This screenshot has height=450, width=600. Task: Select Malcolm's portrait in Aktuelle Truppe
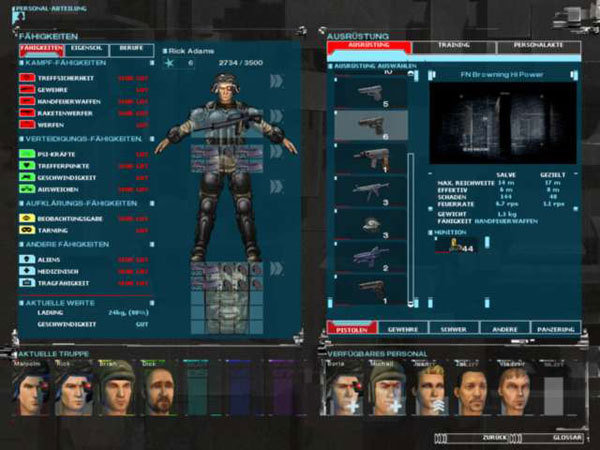[x=31, y=387]
